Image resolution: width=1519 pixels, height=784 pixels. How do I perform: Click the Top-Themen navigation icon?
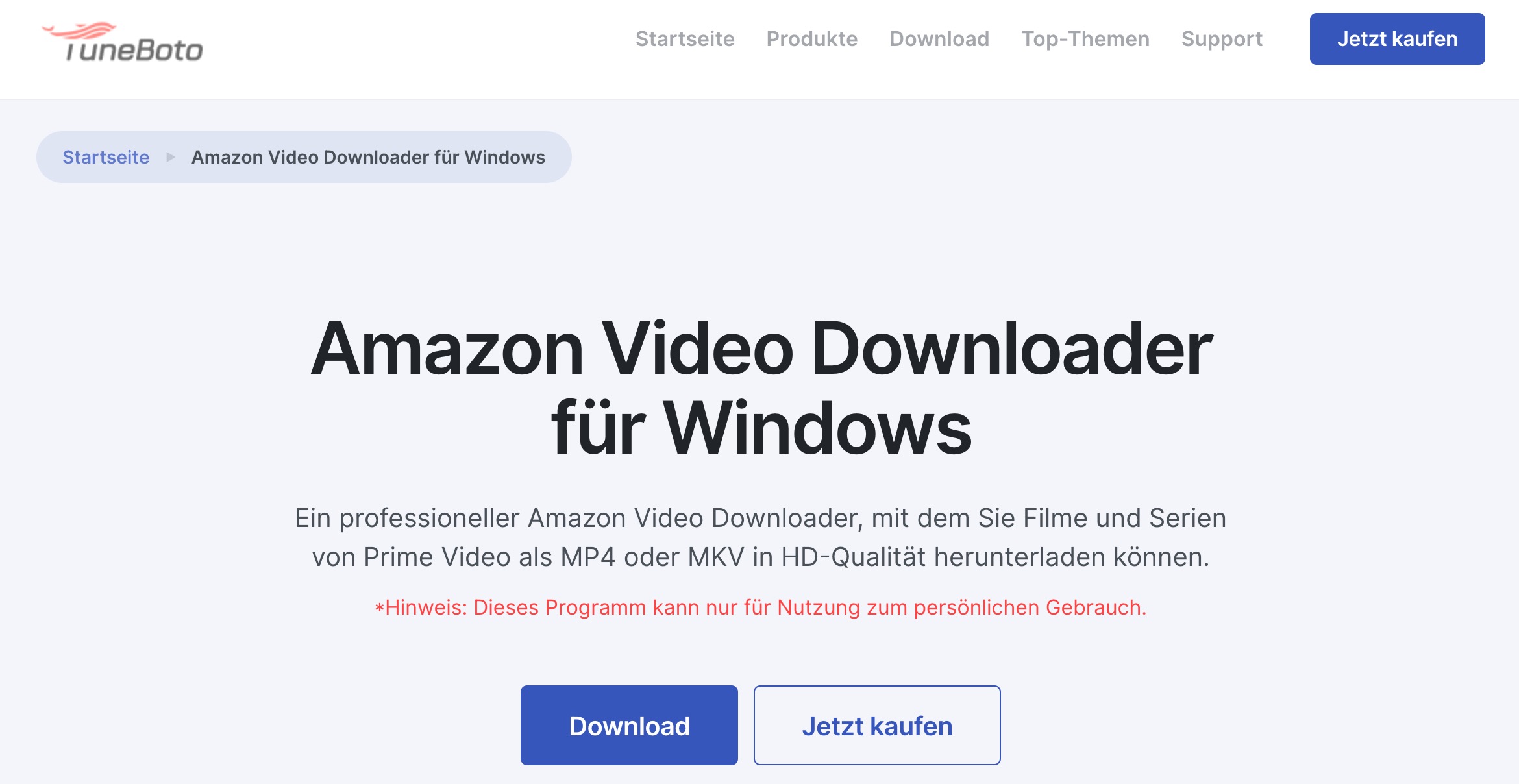1085,39
